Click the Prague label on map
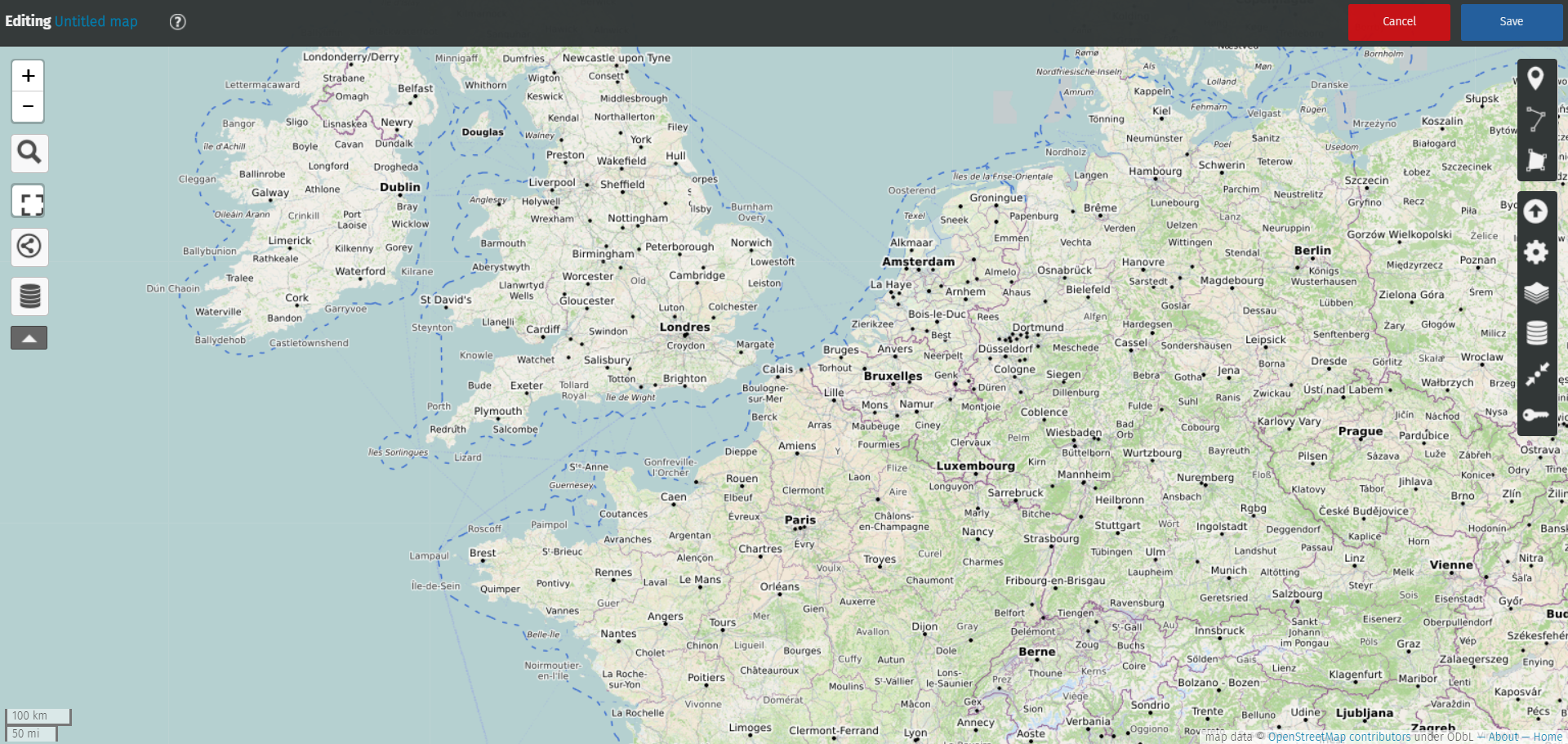The height and width of the screenshot is (744, 1568). [1361, 431]
